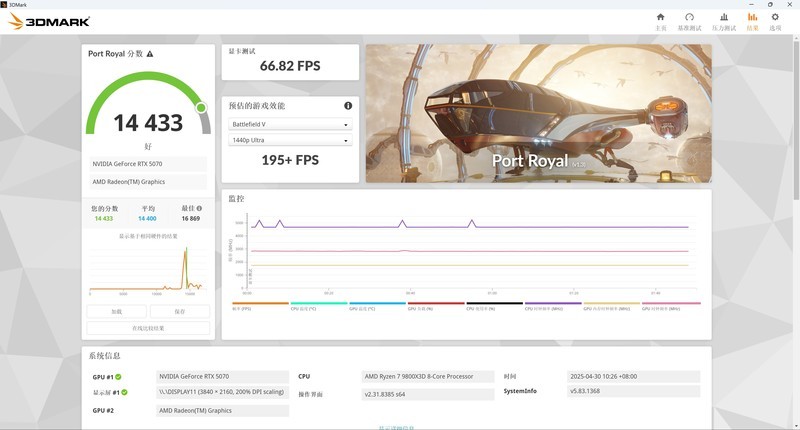
Task: Click the 2025-04-30 10:26 +08:00 time field
Action: point(634,376)
